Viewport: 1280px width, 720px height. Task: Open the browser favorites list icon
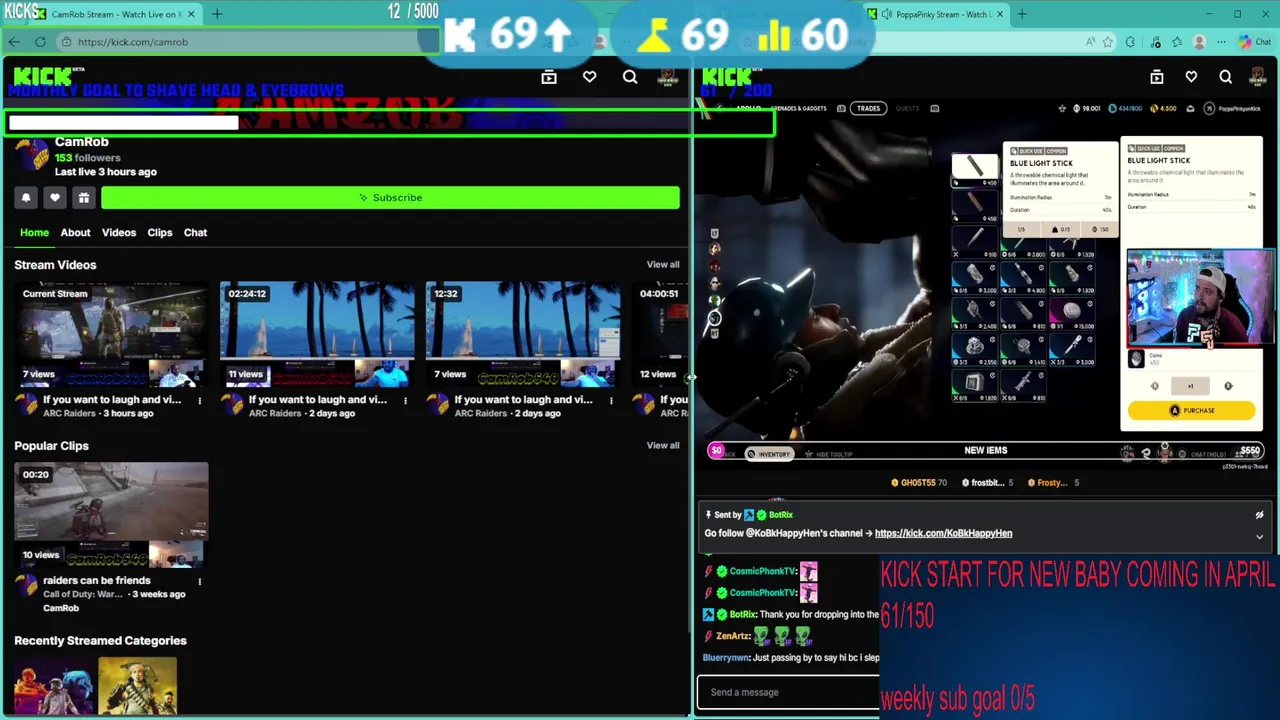point(1177,42)
